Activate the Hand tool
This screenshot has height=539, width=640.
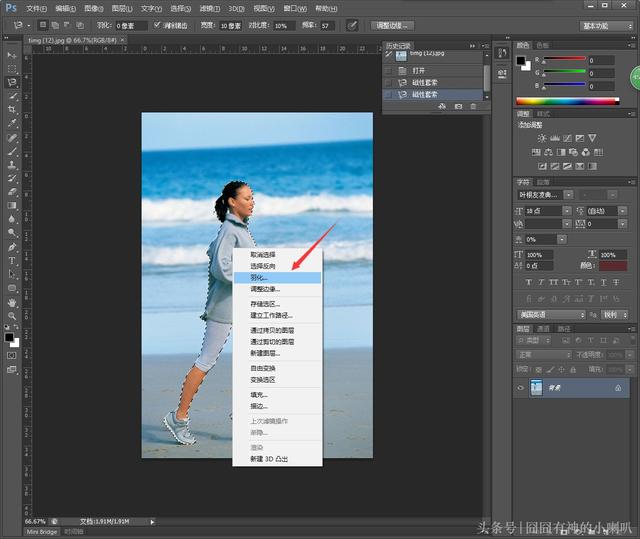12,302
